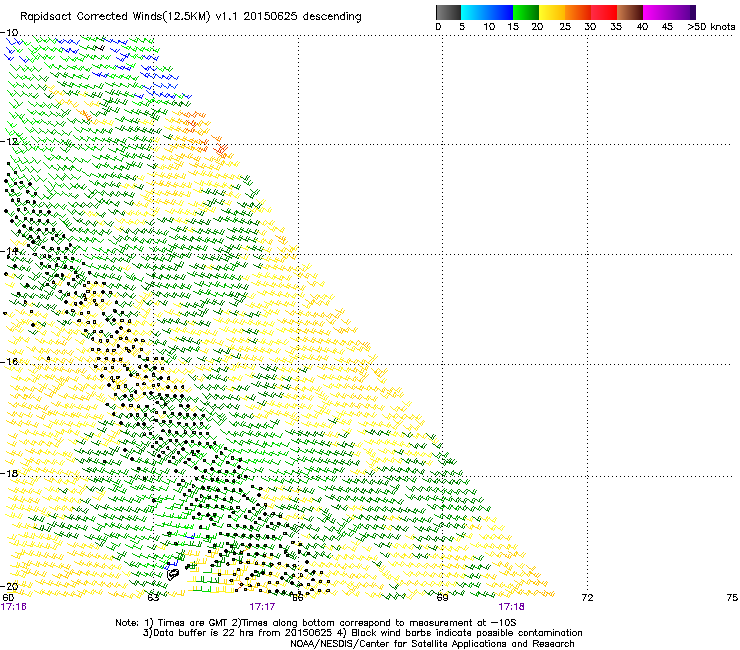This screenshot has height=650, width=740.
Task: Click the red 30–35 knots legend segment
Action: [x=604, y=12]
